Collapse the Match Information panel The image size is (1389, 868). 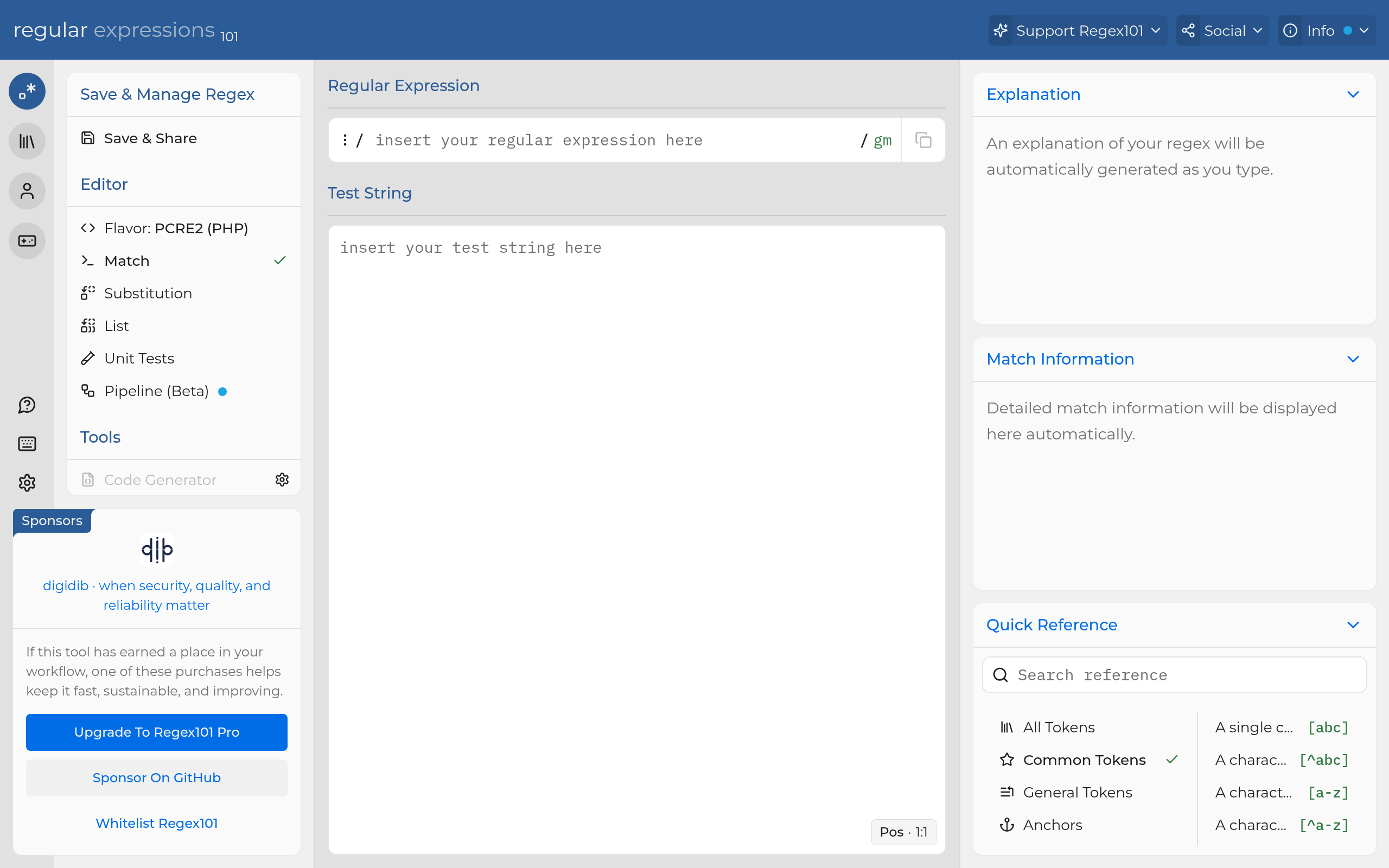[x=1353, y=359]
